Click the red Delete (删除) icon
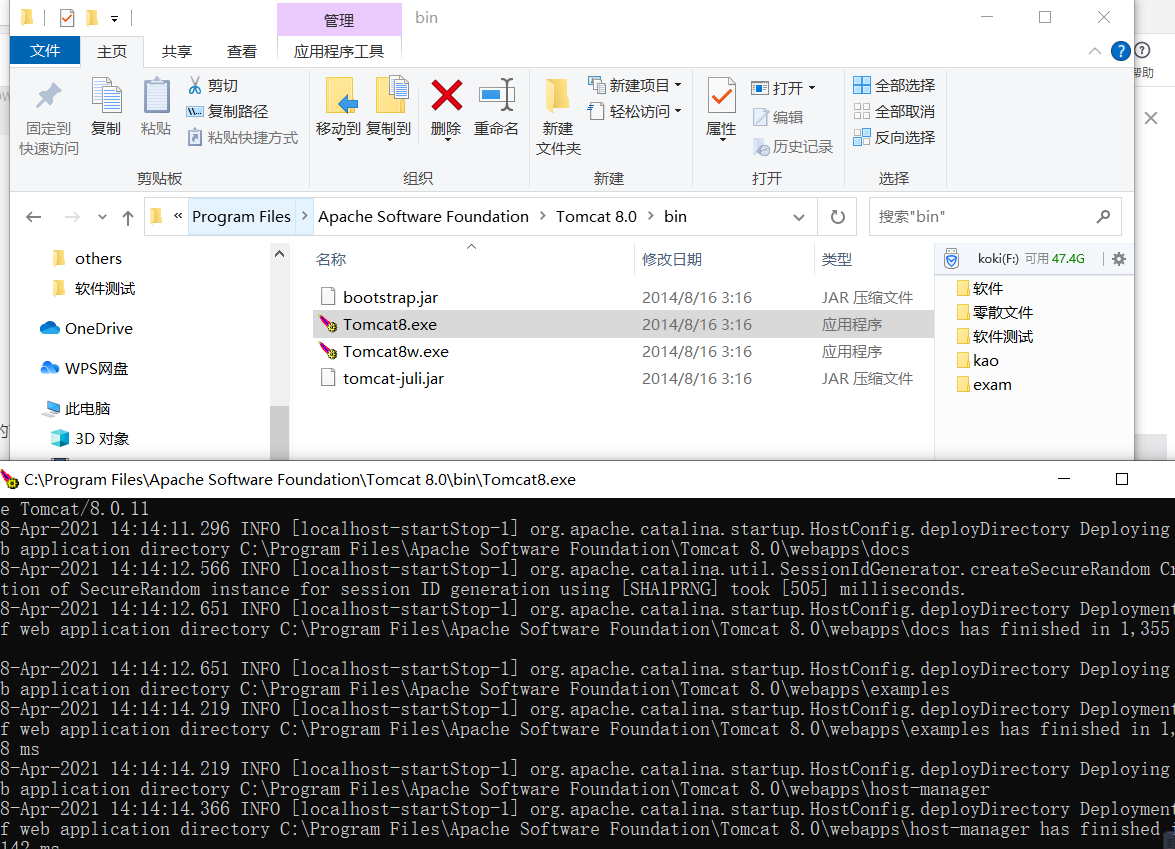The width and height of the screenshot is (1175, 849). 446,96
